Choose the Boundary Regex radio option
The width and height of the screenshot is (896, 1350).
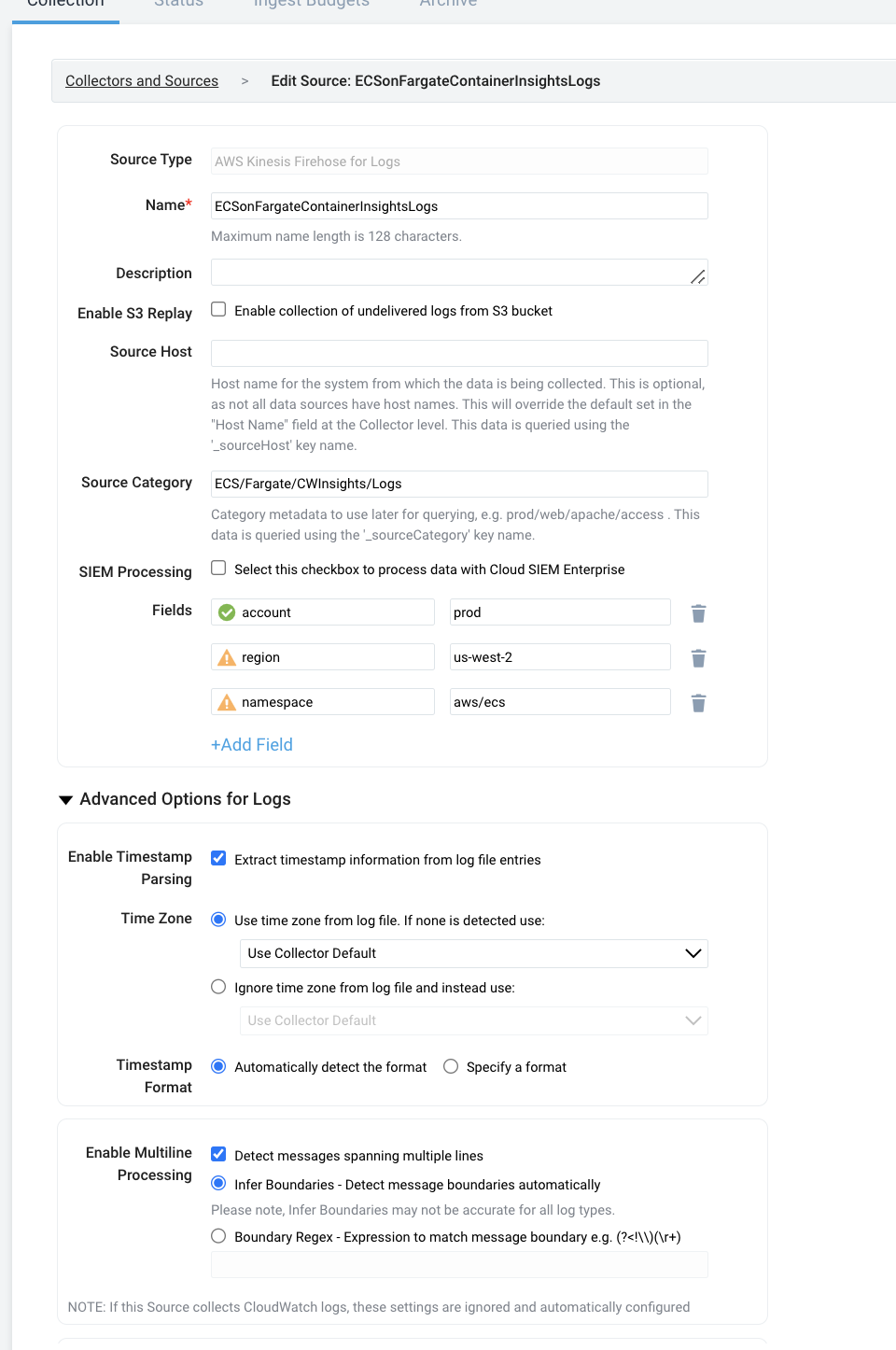(x=218, y=1236)
